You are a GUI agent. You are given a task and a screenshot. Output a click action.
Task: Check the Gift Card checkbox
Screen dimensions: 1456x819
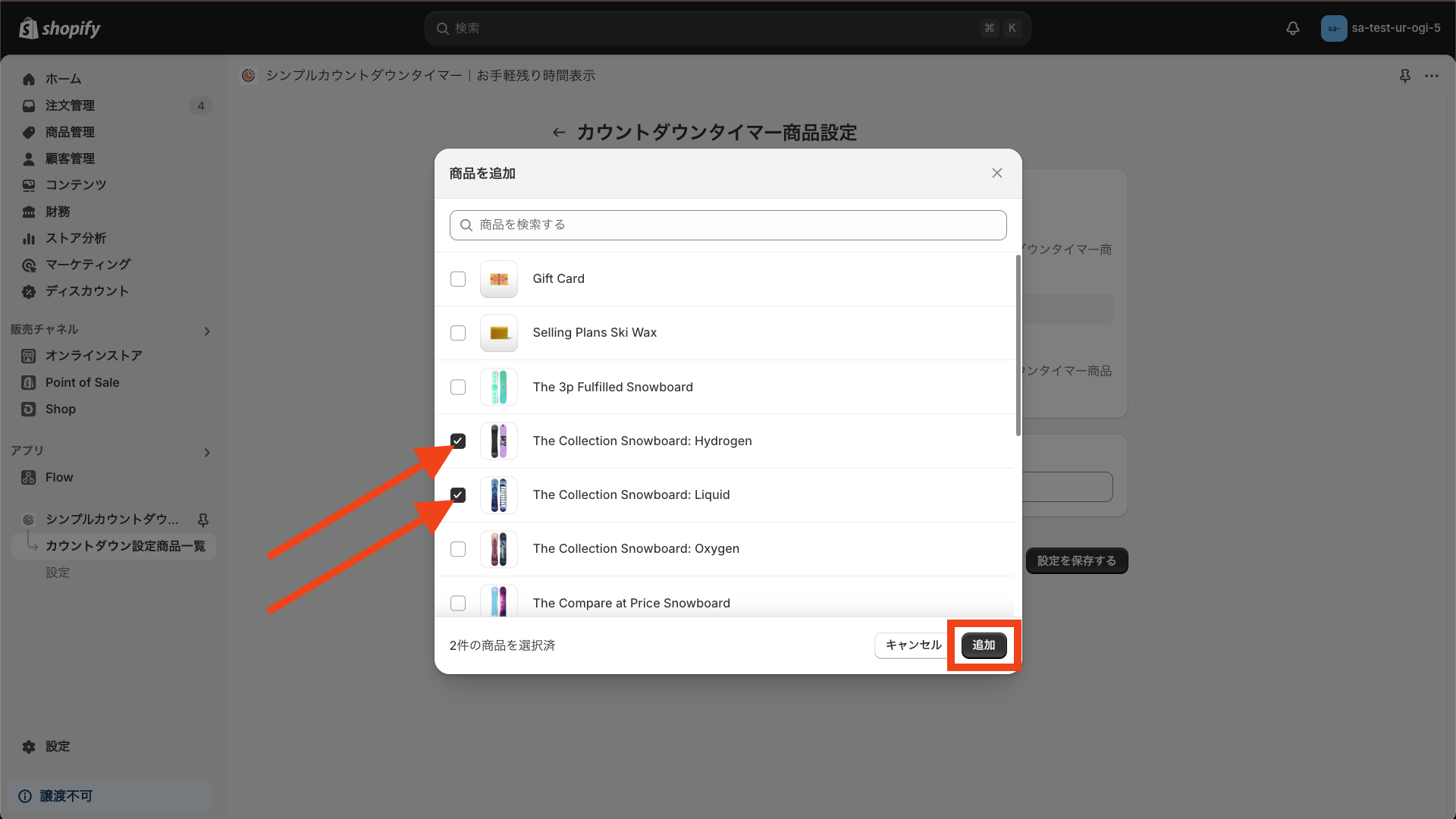(x=458, y=279)
